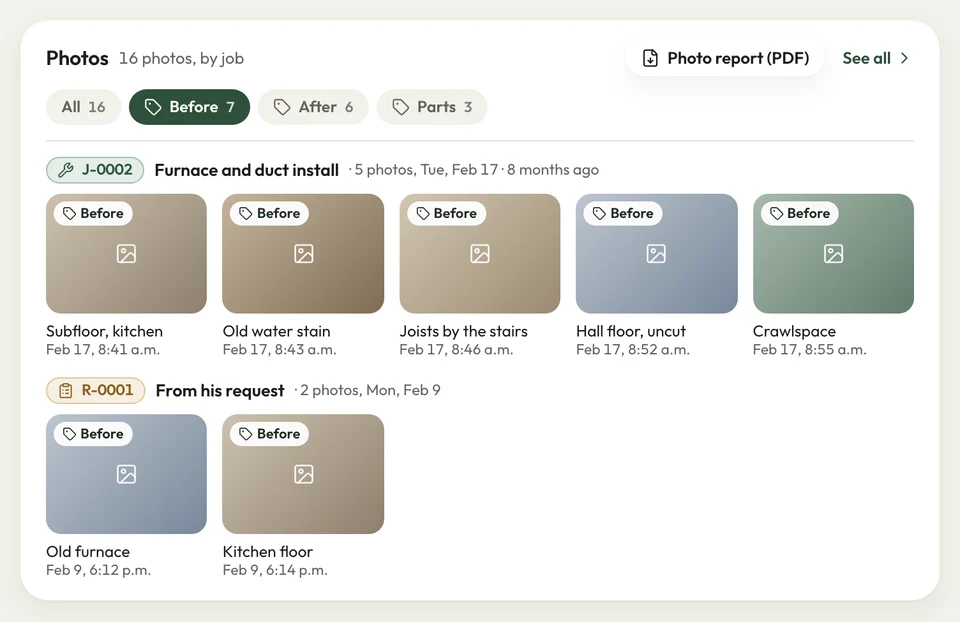Click the image placeholder icon on Hall floor, uncut

(x=656, y=253)
